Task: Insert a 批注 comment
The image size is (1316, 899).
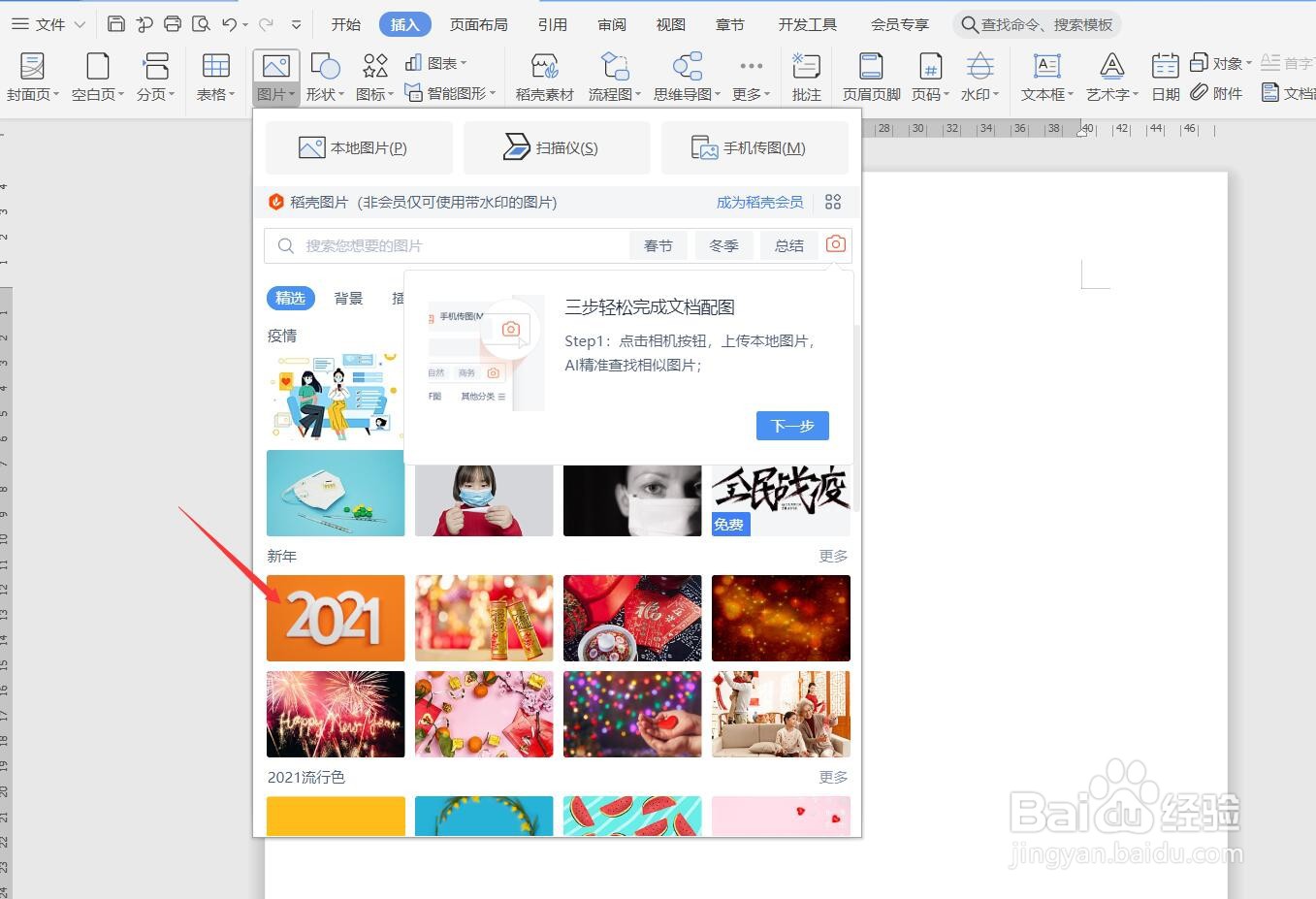Action: 806,76
